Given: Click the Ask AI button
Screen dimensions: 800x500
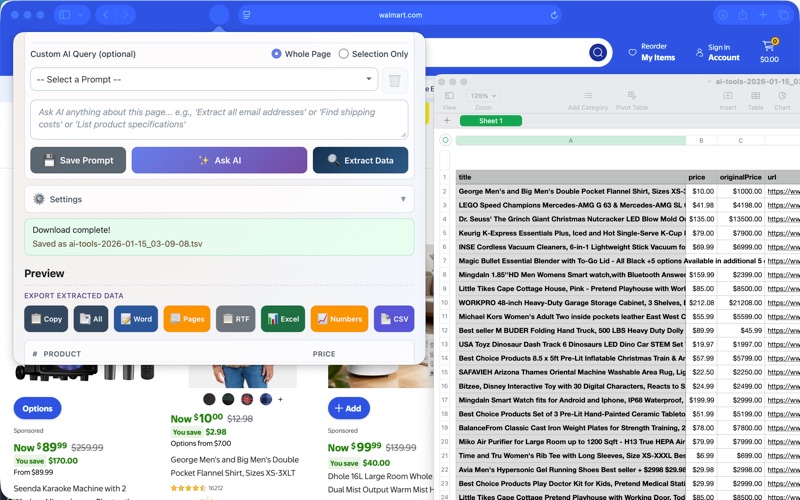Looking at the screenshot, I should click(219, 160).
